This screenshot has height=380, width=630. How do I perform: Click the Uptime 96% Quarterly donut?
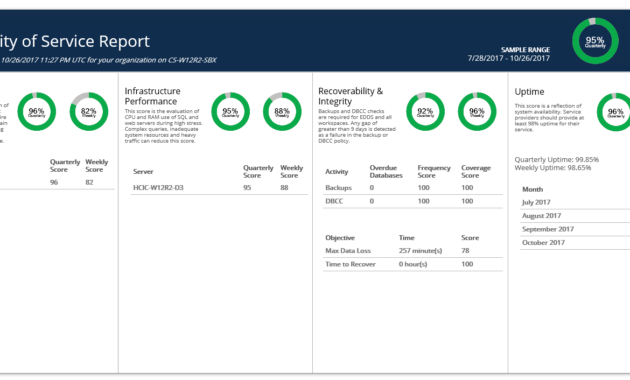[615, 112]
